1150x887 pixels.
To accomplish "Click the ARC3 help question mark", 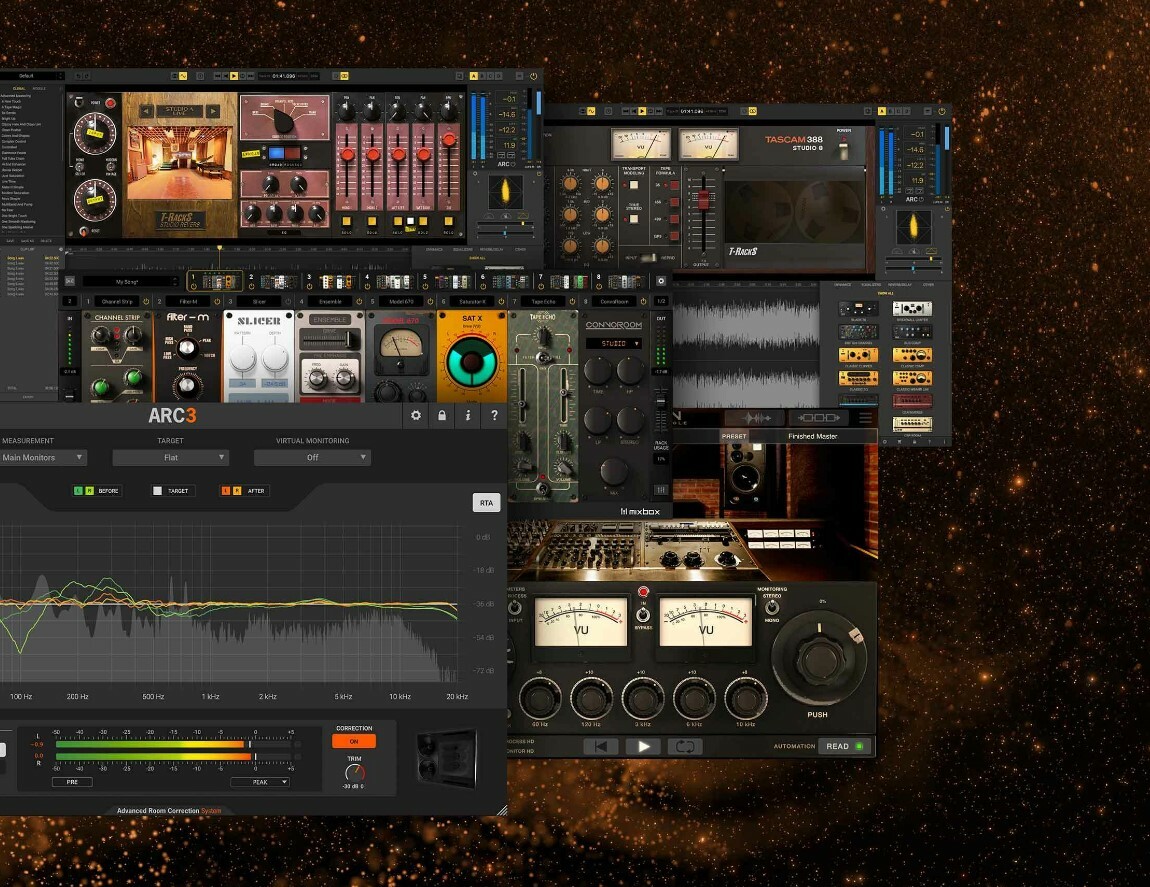I will pyautogui.click(x=494, y=416).
